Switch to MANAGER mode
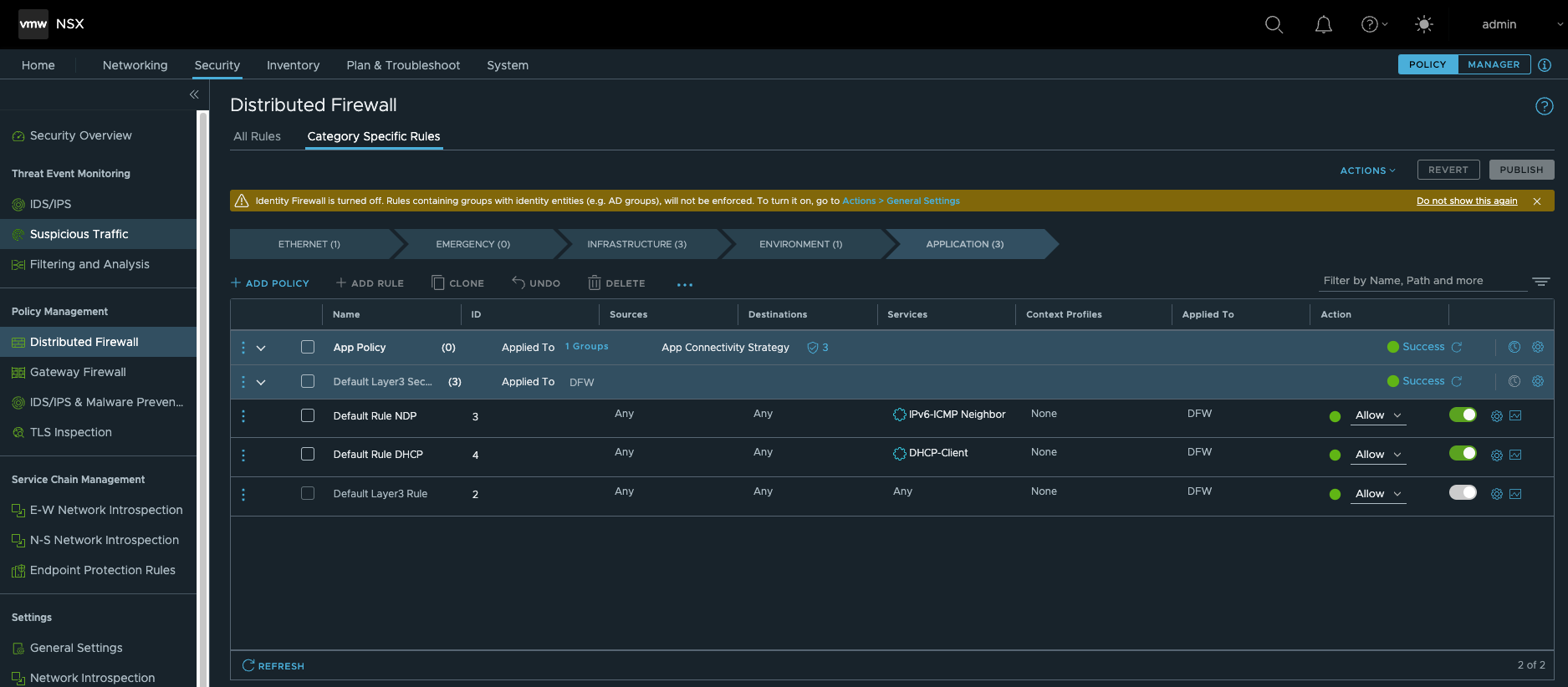The height and width of the screenshot is (687, 1568). pos(1494,64)
